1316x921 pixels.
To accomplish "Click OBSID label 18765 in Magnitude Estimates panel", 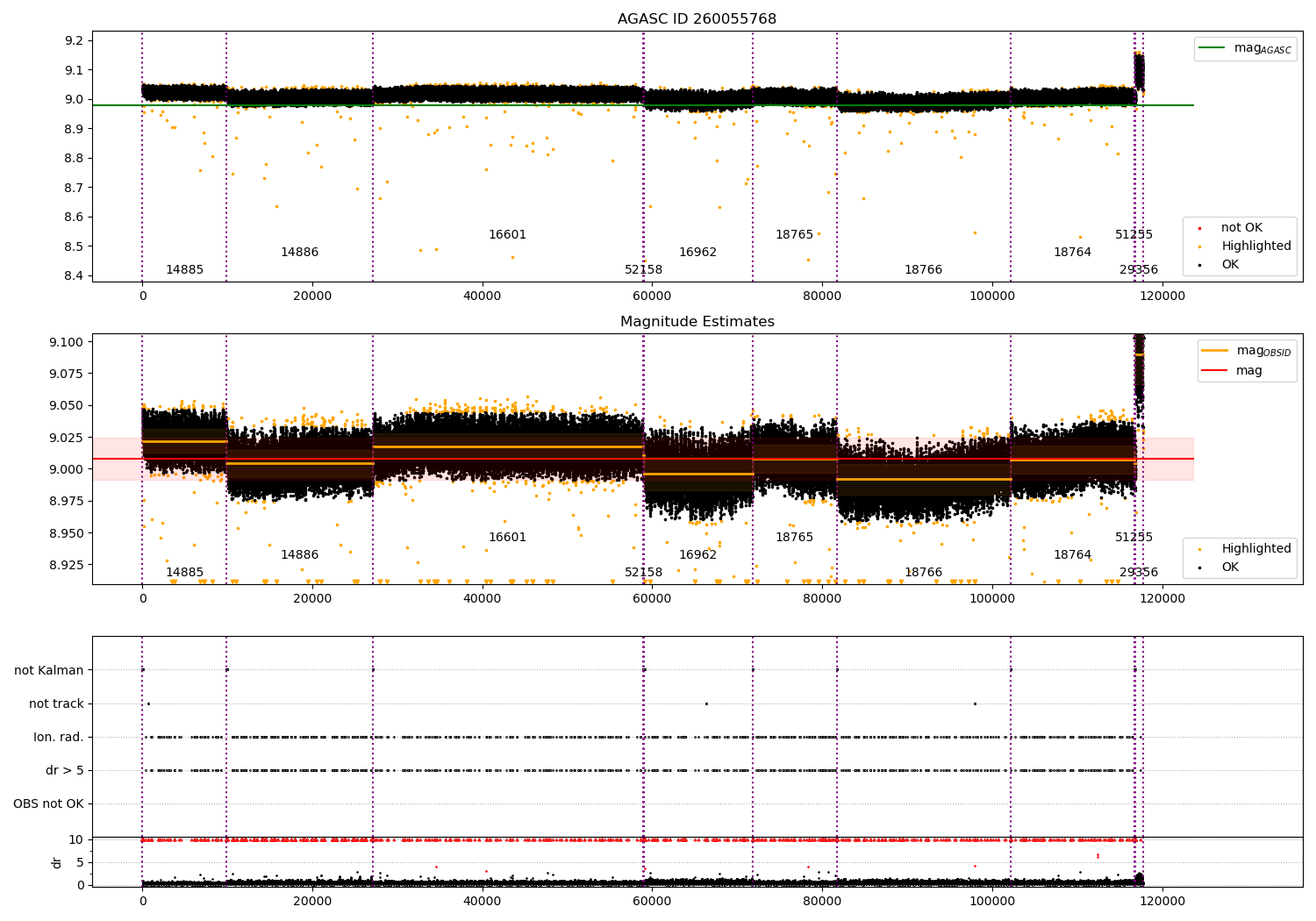I will pos(794,537).
